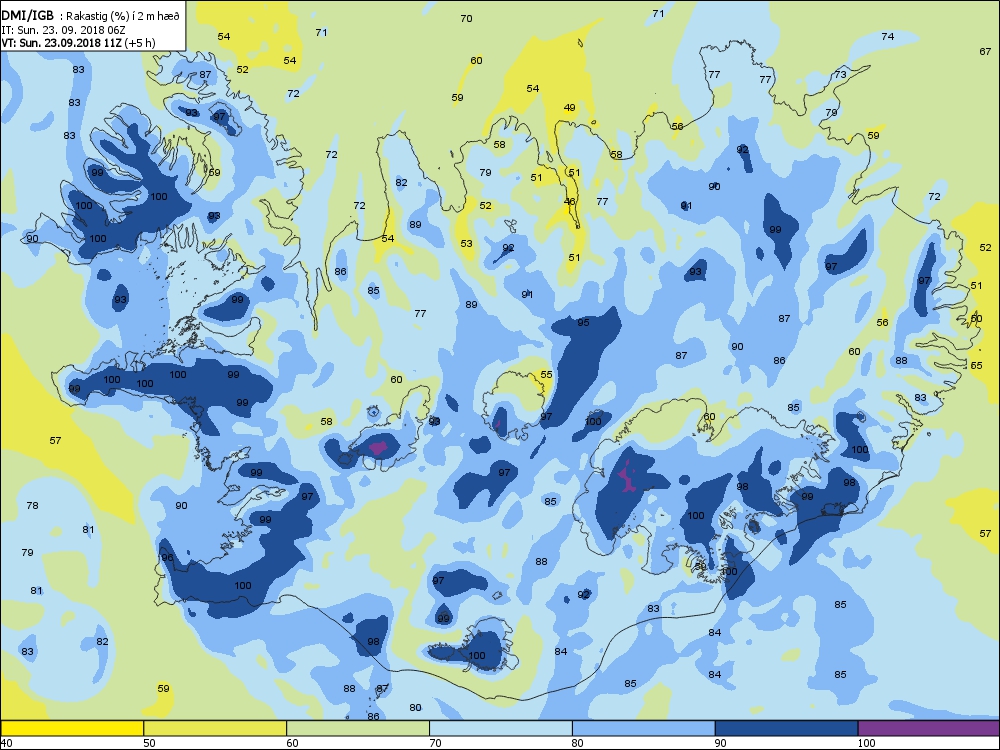1000x750 pixels.
Task: Click the pale yellow 50–60 legend swatch
Action: pyautogui.click(x=215, y=728)
